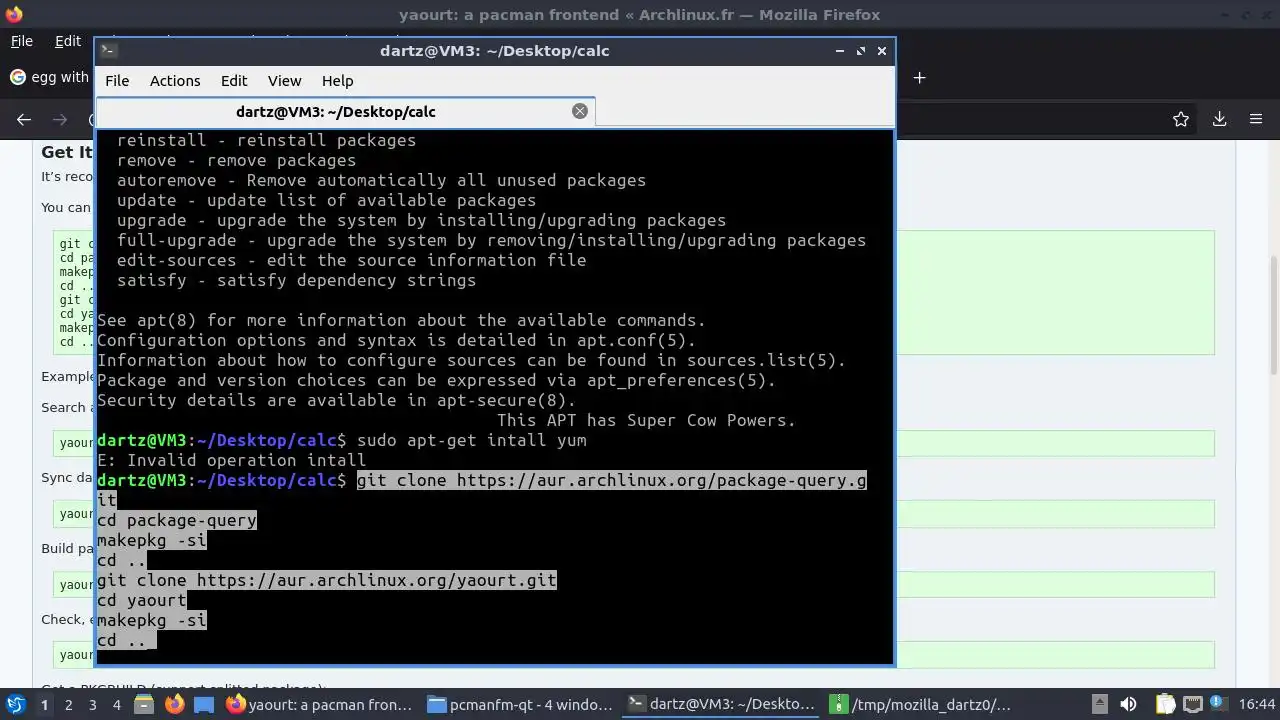
Task: Click the 'cd yaourt' highlighted terminal line
Action: (x=142, y=600)
